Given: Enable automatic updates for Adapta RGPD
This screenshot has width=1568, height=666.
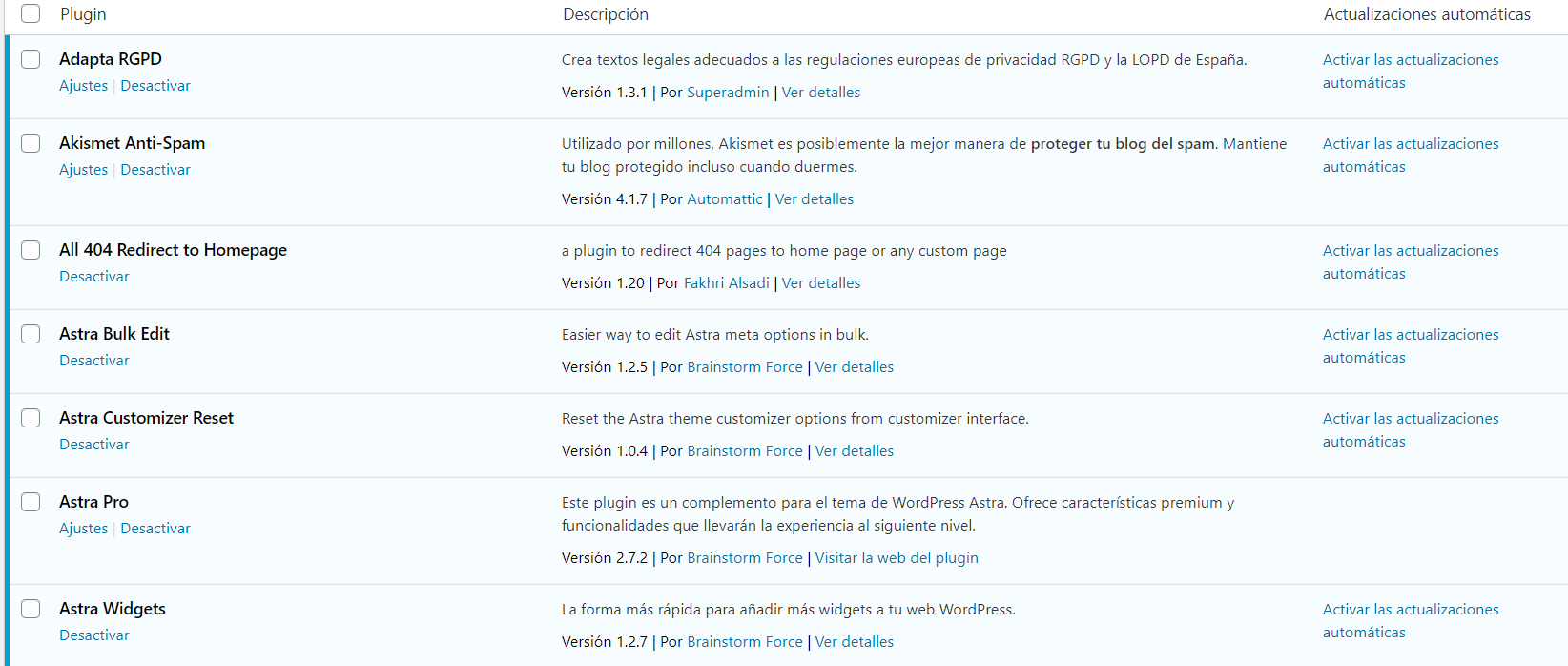Looking at the screenshot, I should pyautogui.click(x=1411, y=72).
